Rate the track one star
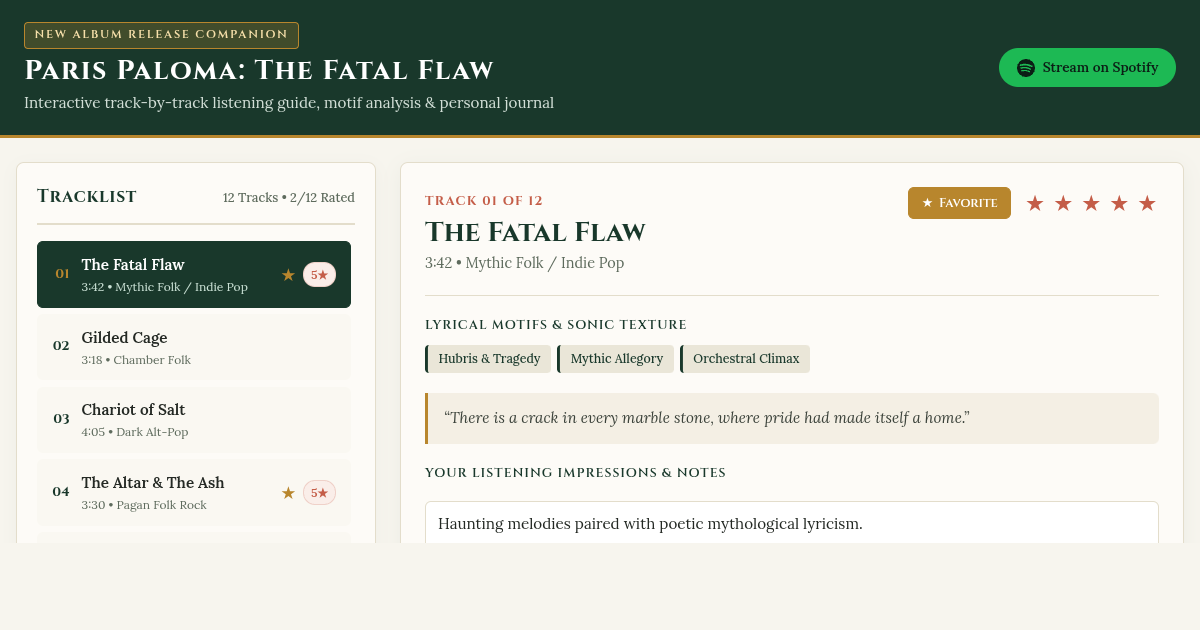Screen dimensions: 1200x630 coord(1035,203)
